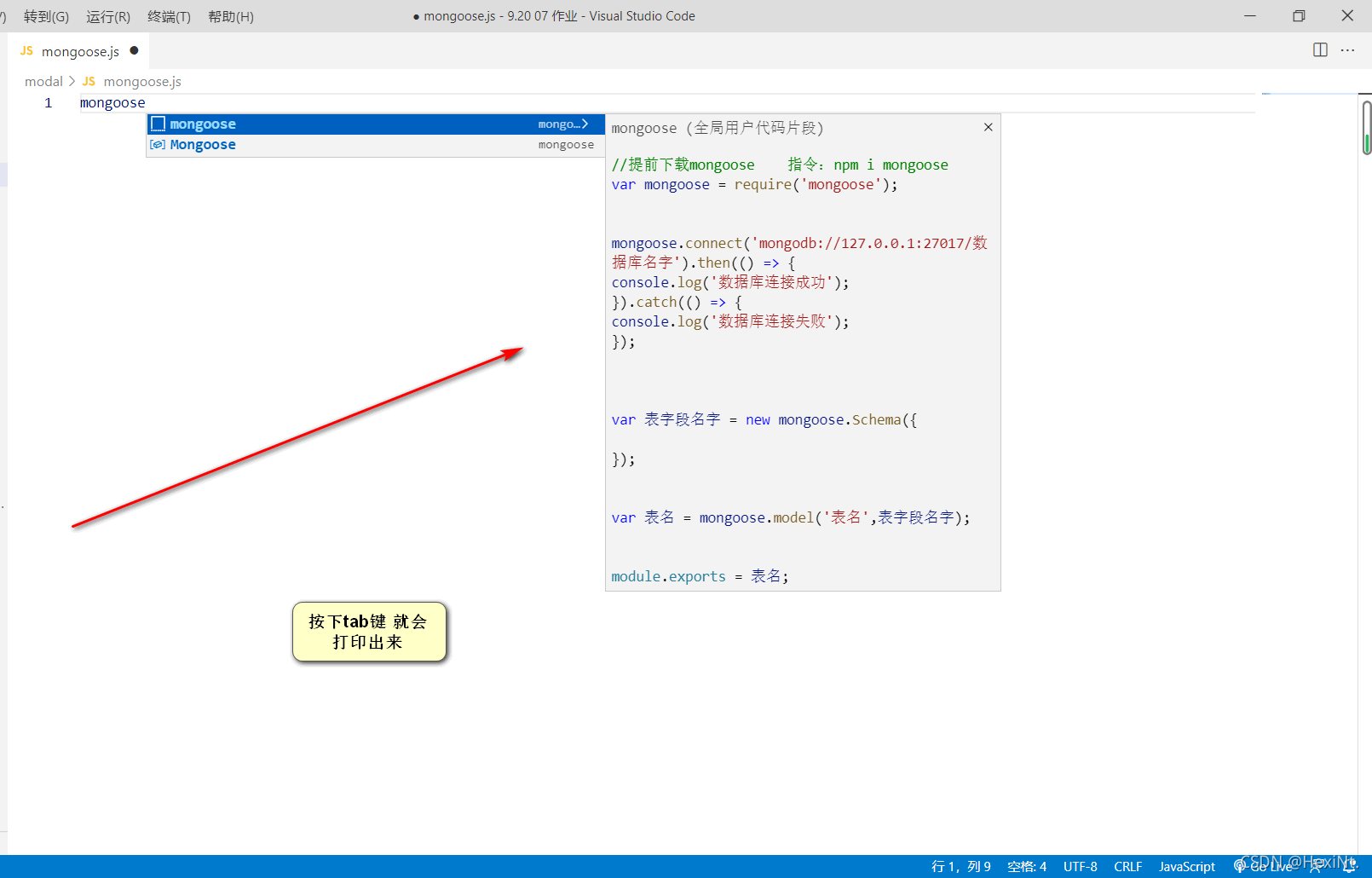Select the mongoose.js editor tab
1372x878 pixels.
[x=78, y=51]
